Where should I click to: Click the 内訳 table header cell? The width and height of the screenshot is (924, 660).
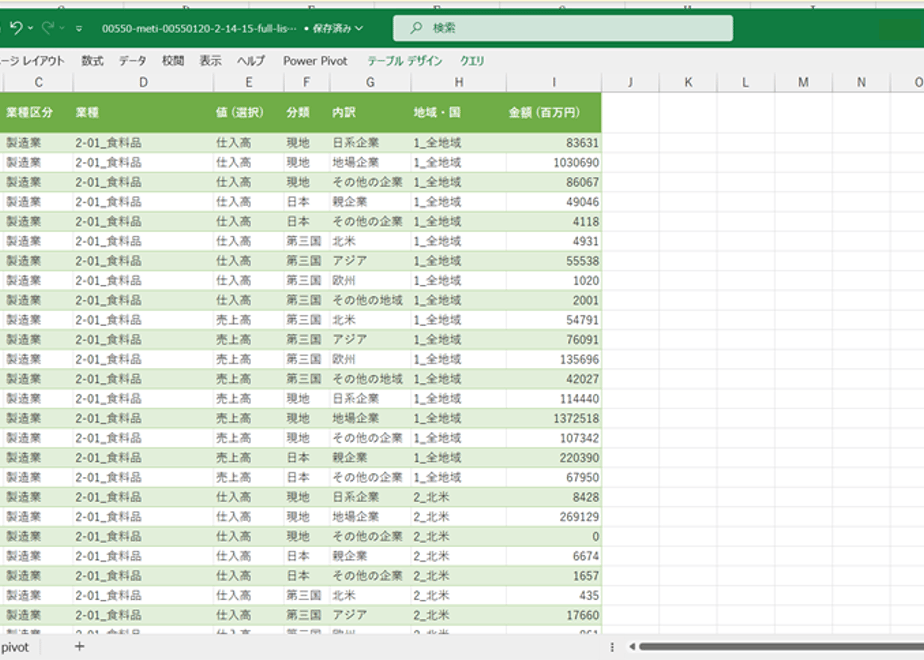coord(370,112)
